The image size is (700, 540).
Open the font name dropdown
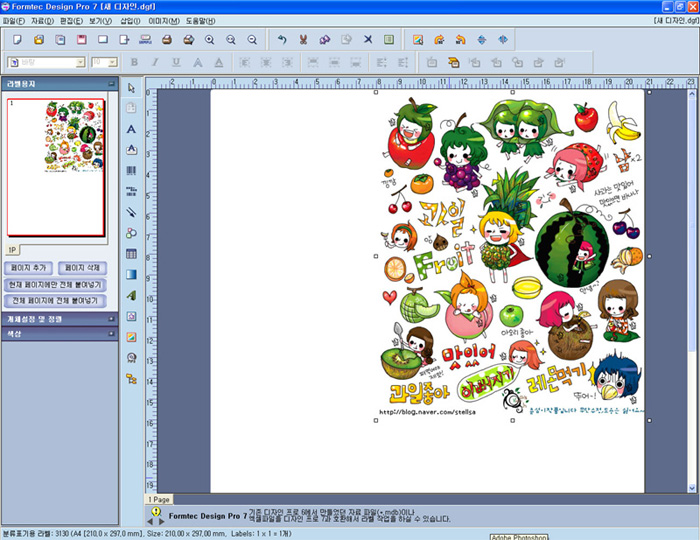click(80, 62)
